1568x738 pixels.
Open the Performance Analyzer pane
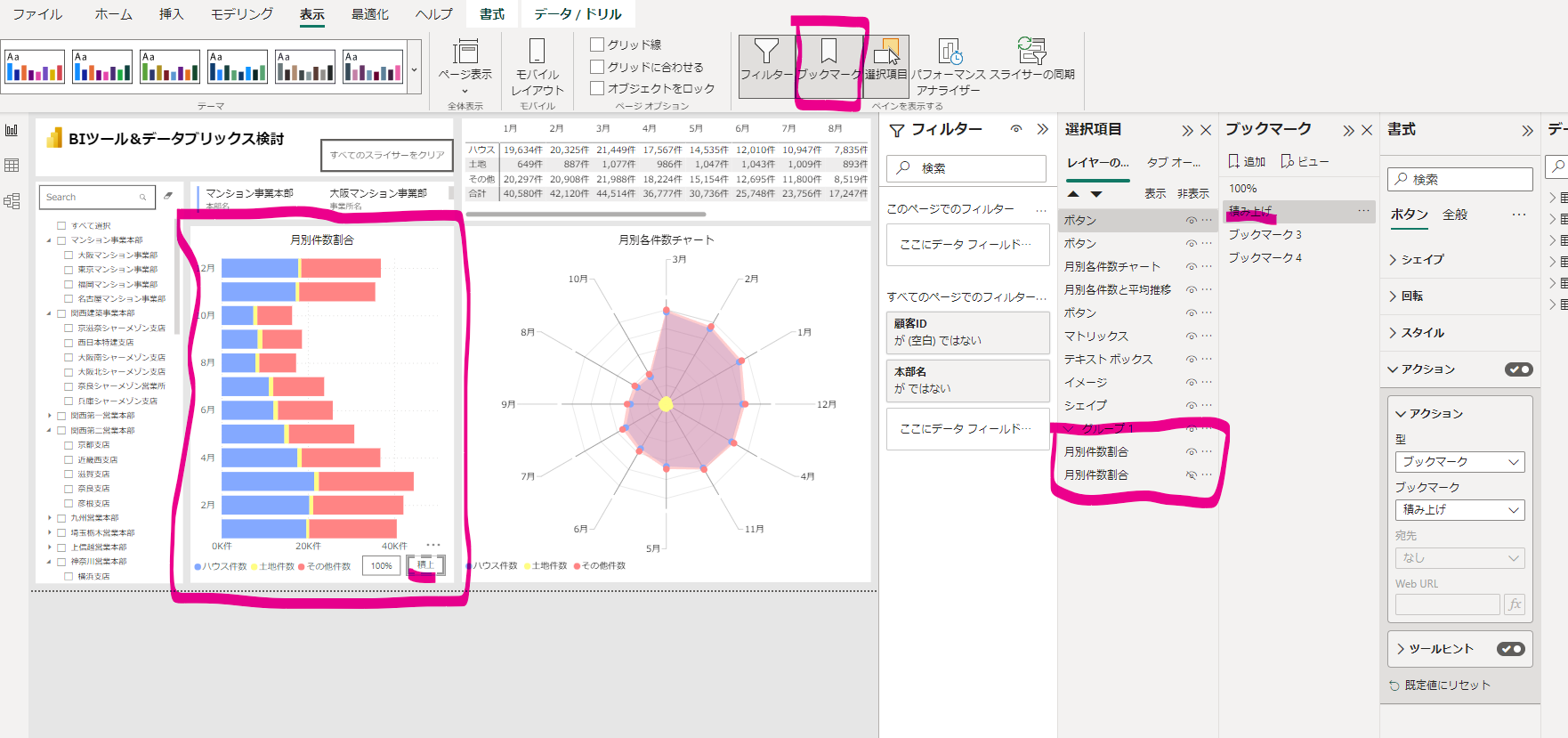tap(949, 65)
